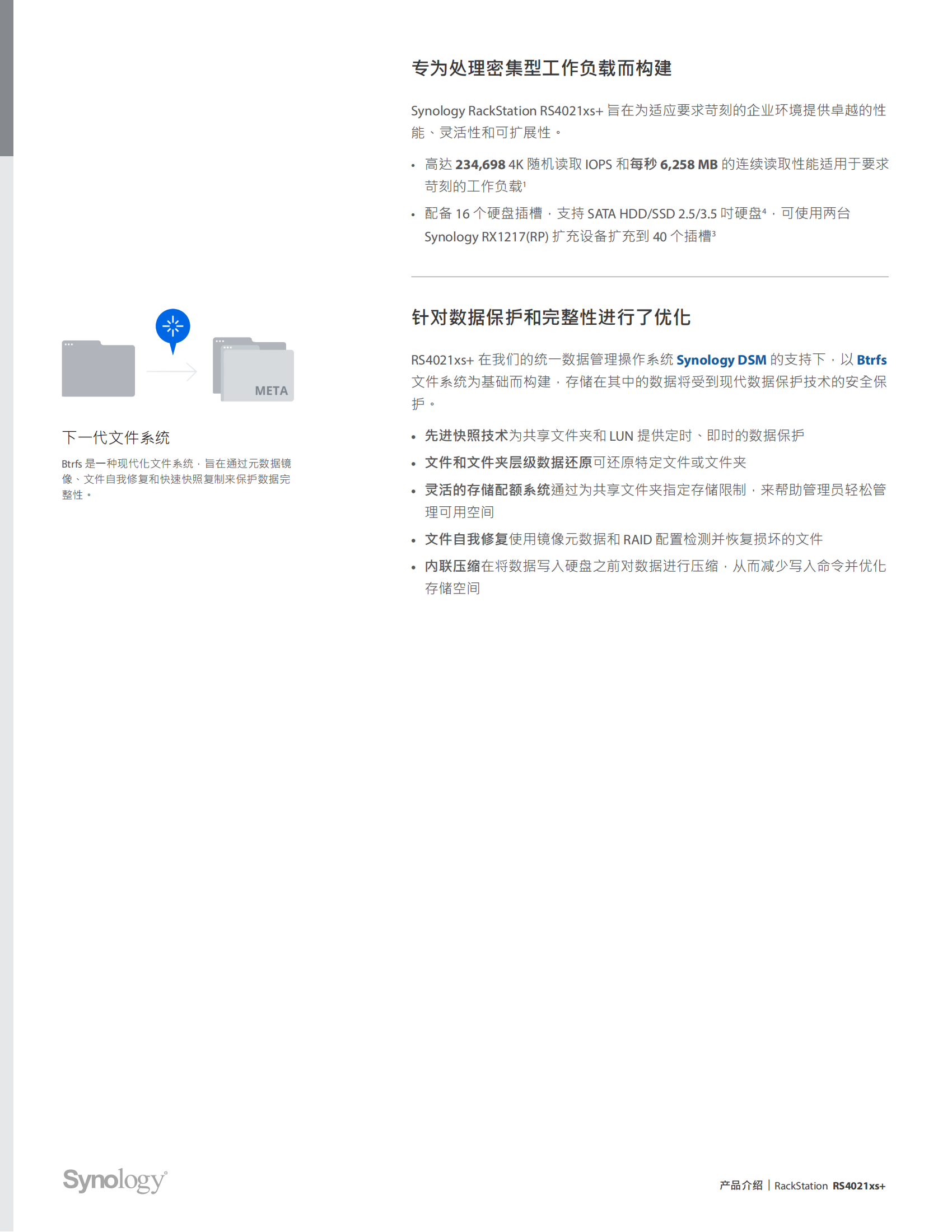This screenshot has width=952, height=1232.
Task: Click the bold text 文件自我修复
Action: tap(466, 539)
